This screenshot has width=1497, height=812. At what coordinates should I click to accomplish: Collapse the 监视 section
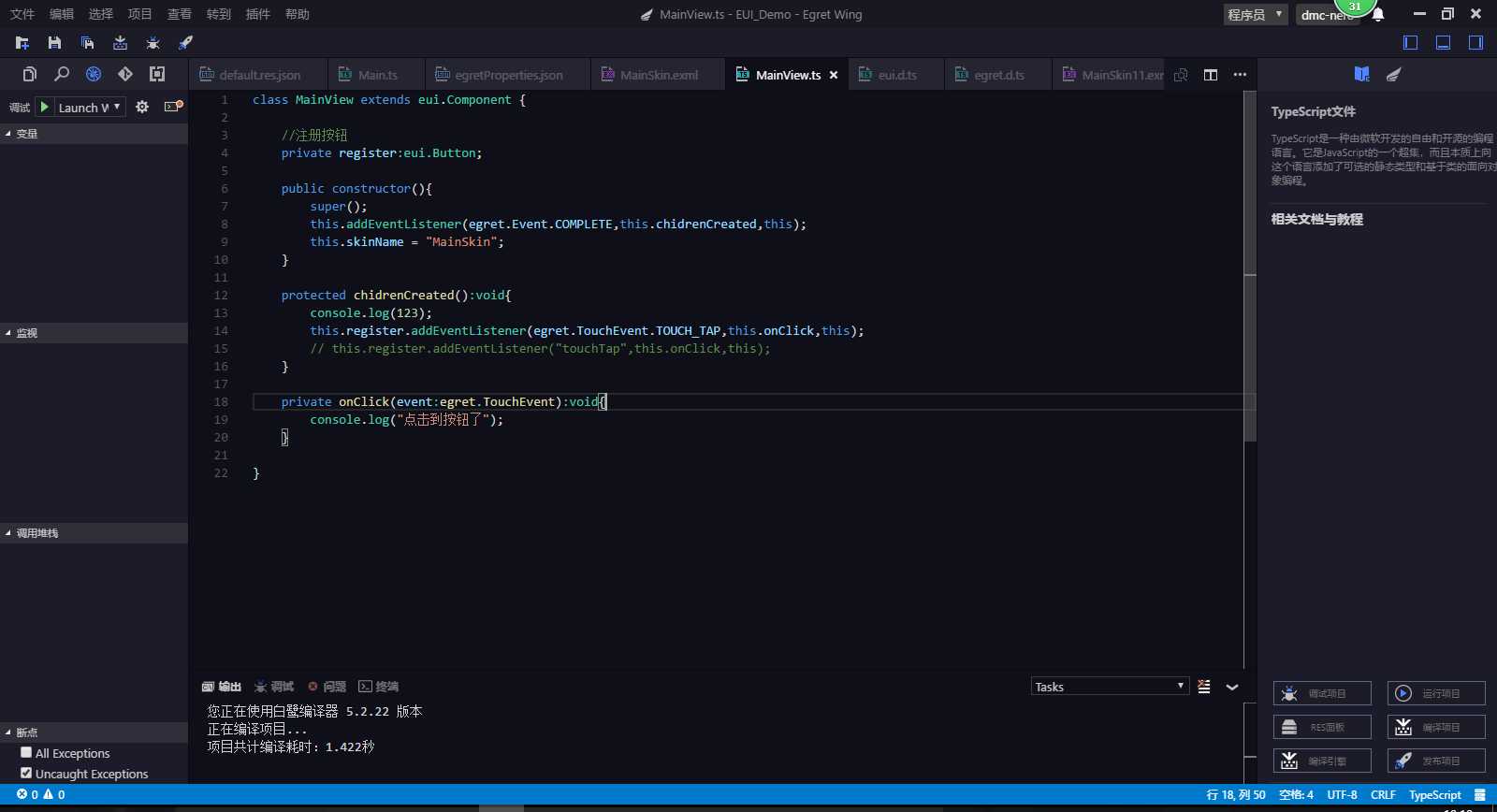[94, 333]
